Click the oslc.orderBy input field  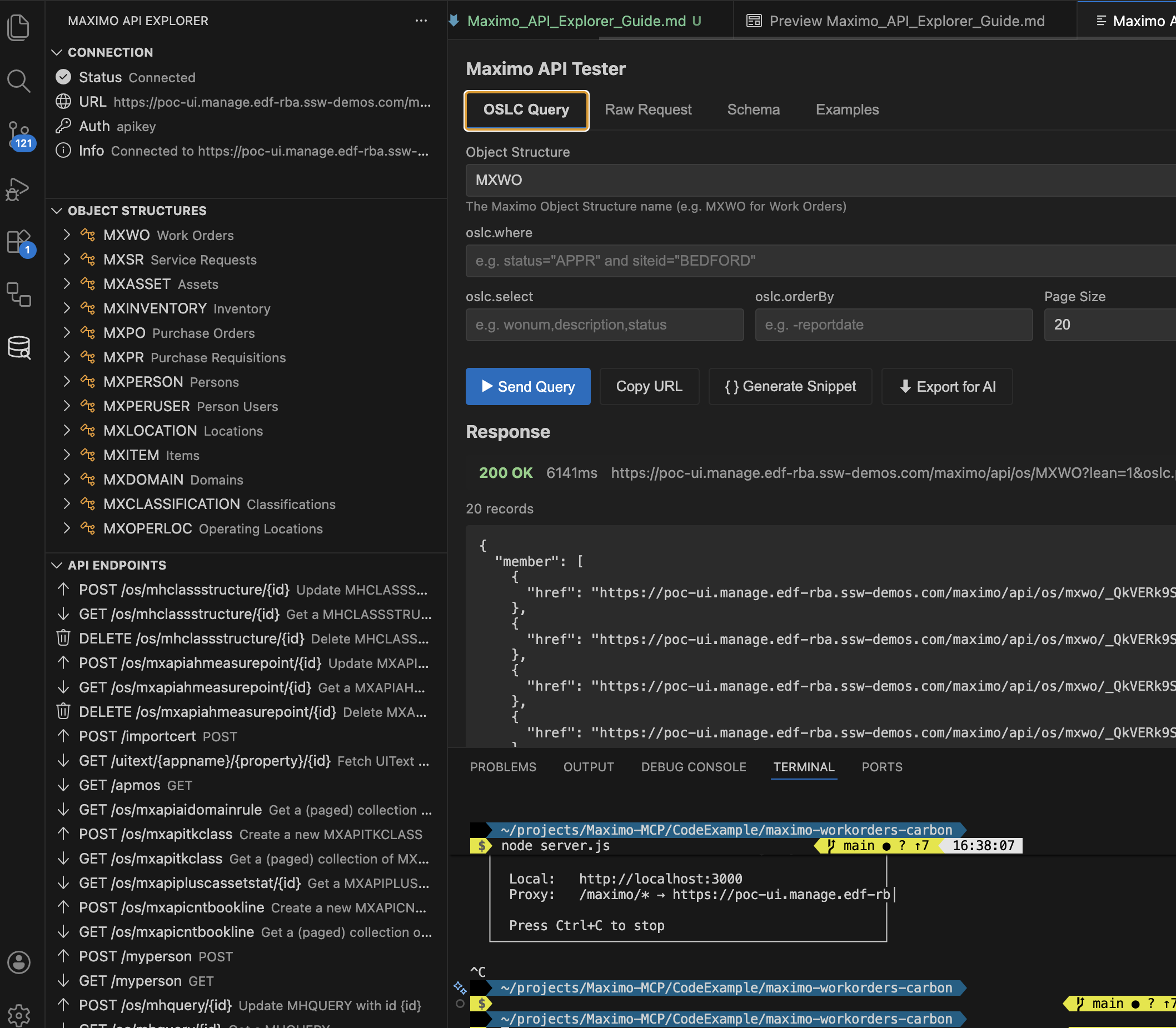point(894,325)
